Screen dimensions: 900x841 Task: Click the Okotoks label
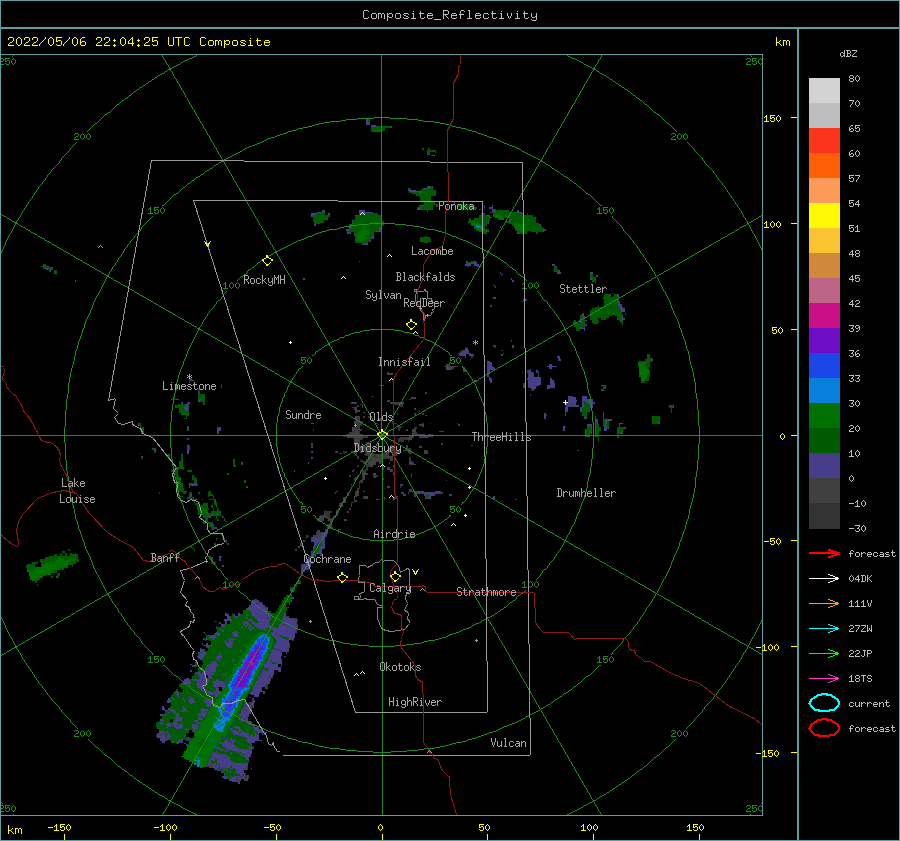point(400,667)
